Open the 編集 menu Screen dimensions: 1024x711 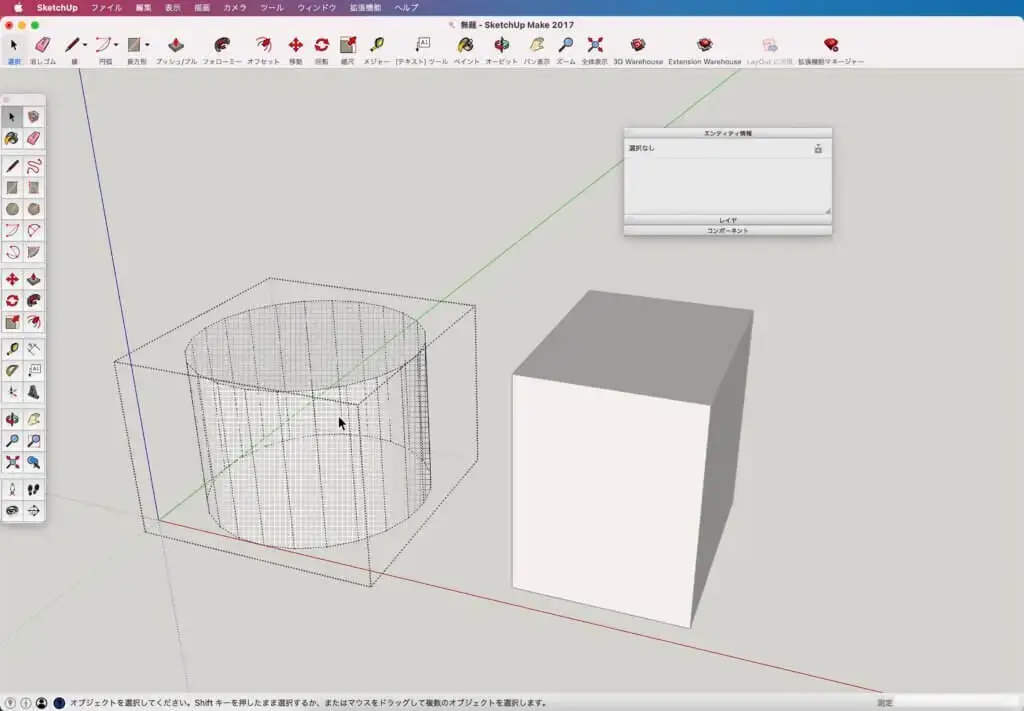(x=144, y=8)
